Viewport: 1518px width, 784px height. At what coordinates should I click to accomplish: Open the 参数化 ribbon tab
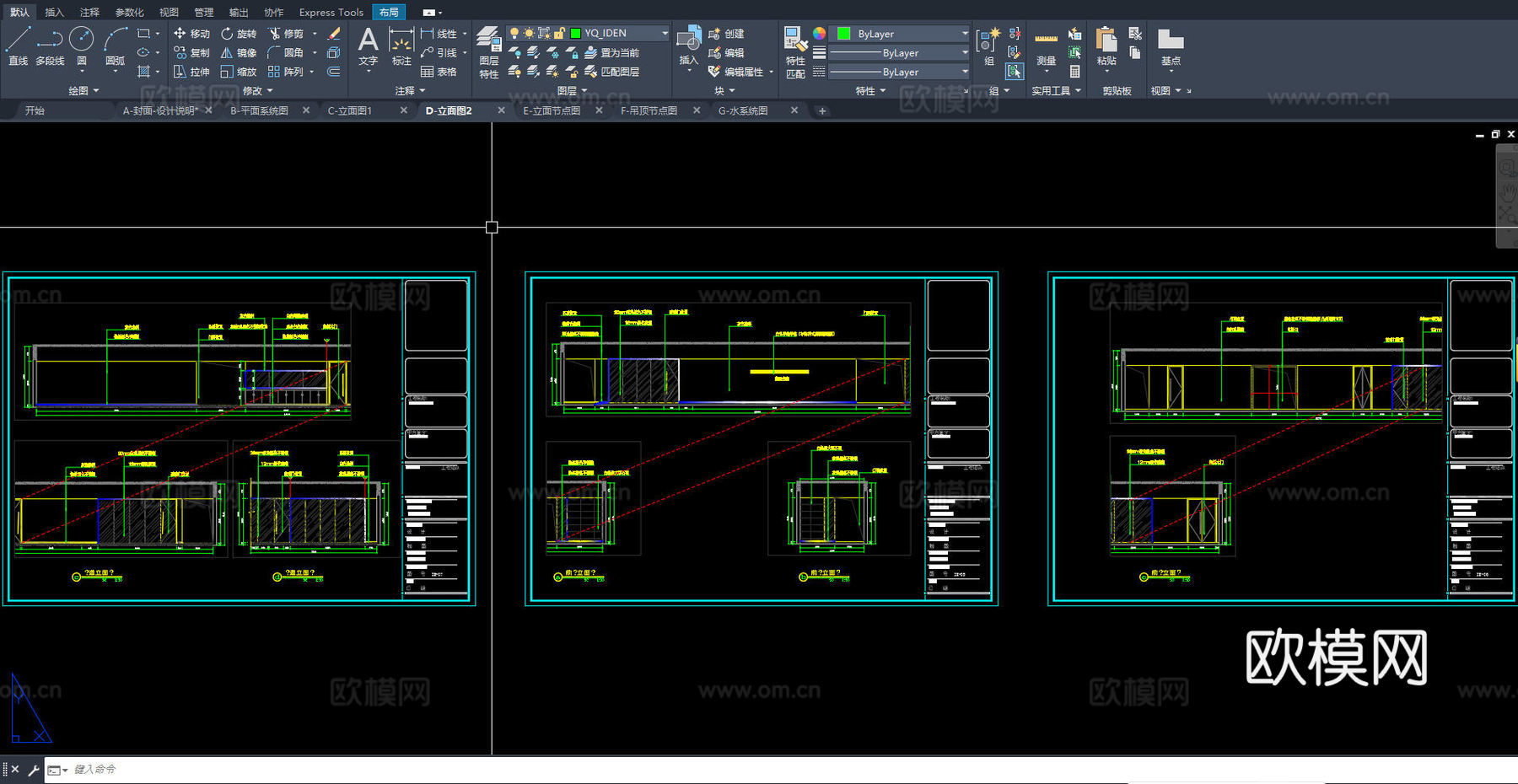[x=129, y=12]
